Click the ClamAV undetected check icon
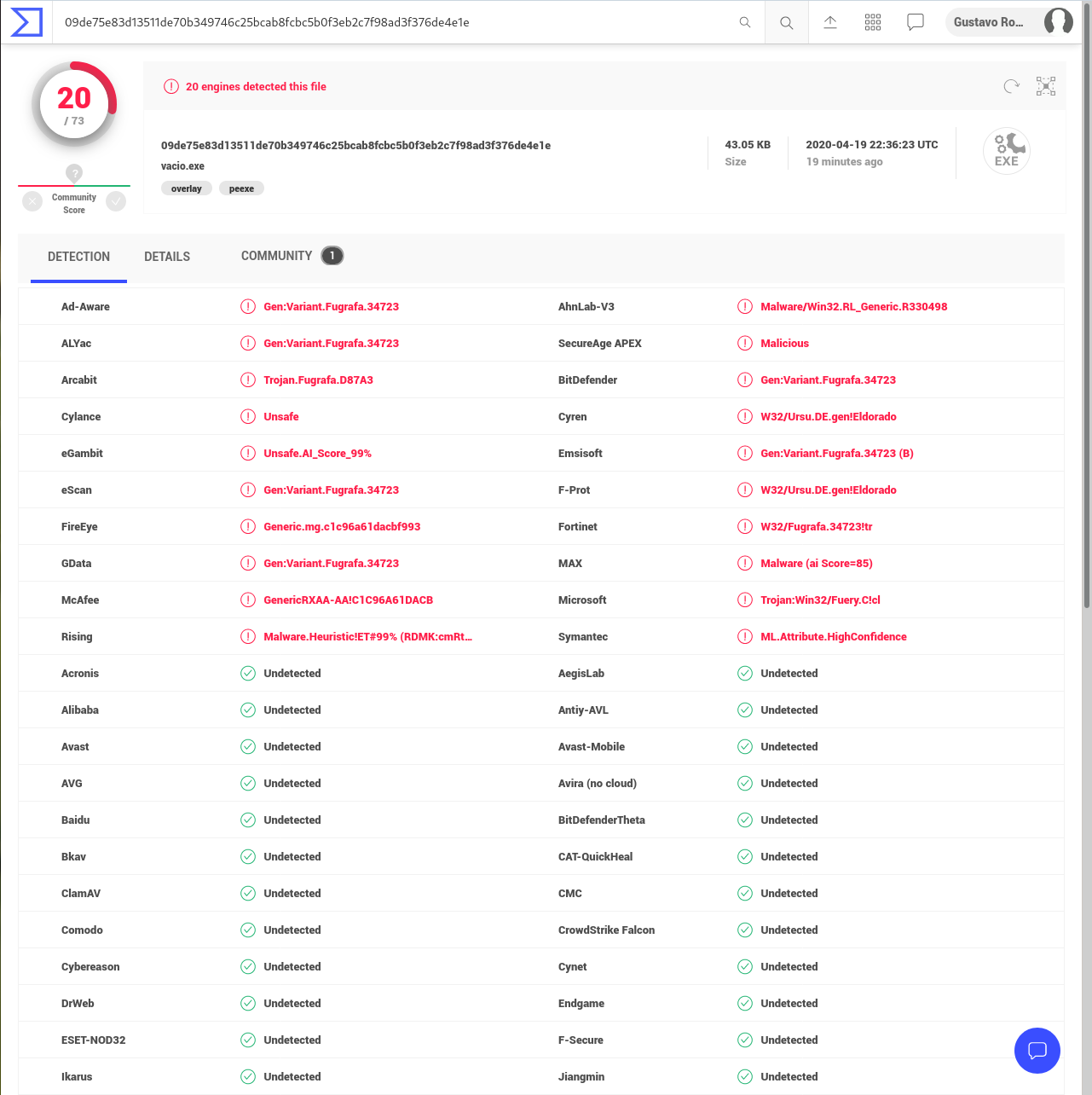 [x=248, y=894]
